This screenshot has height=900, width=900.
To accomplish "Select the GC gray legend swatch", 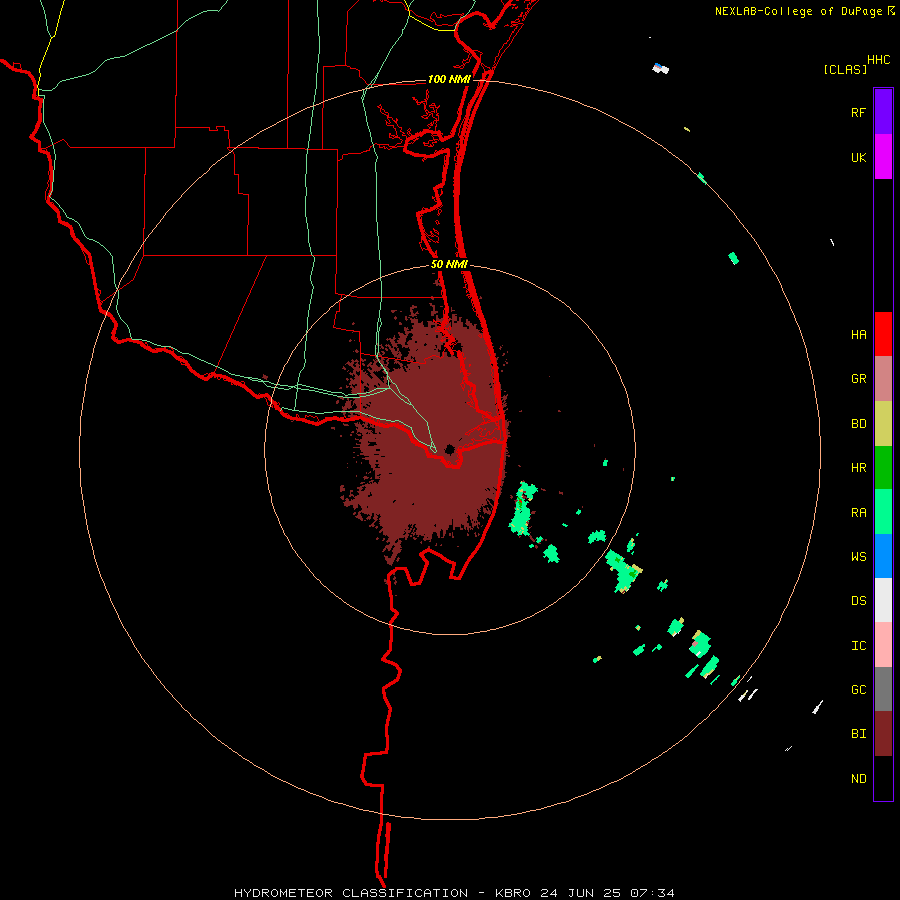I will click(x=883, y=689).
